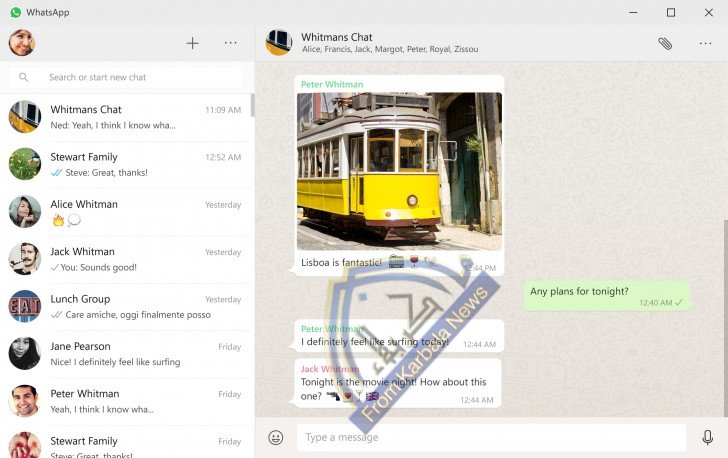Focus the Search or start new chat field
The height and width of the screenshot is (458, 728).
tap(140, 77)
